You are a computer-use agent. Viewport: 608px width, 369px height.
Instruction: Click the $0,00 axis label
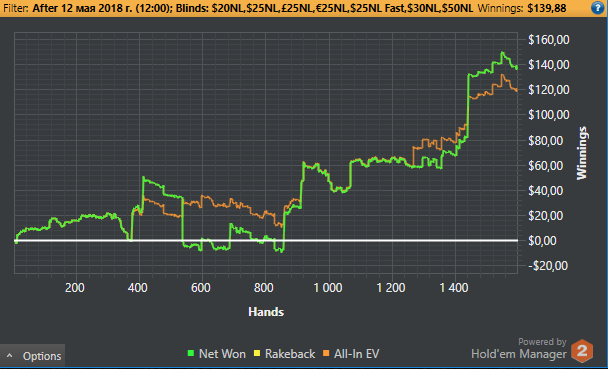tap(542, 241)
